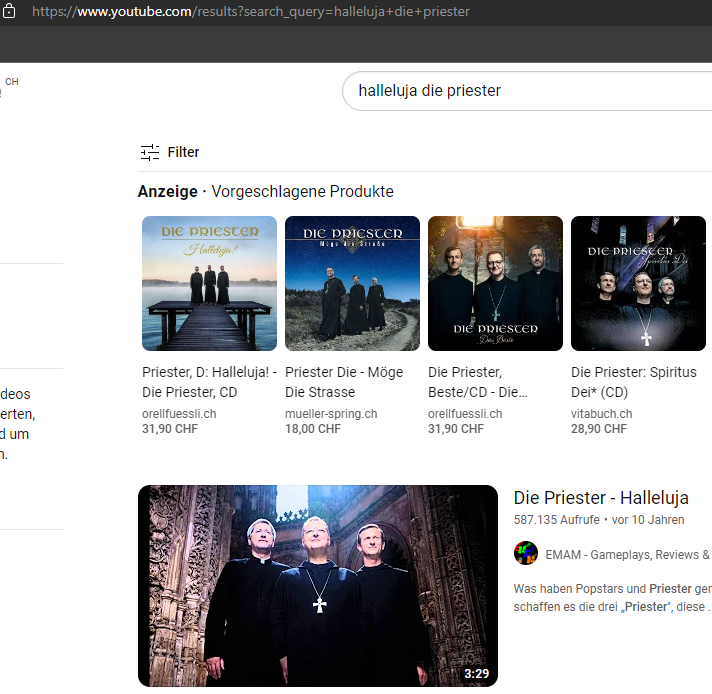Click product title 'Priester Die - Möge Die Strasse'
The width and height of the screenshot is (712, 694).
tap(344, 382)
